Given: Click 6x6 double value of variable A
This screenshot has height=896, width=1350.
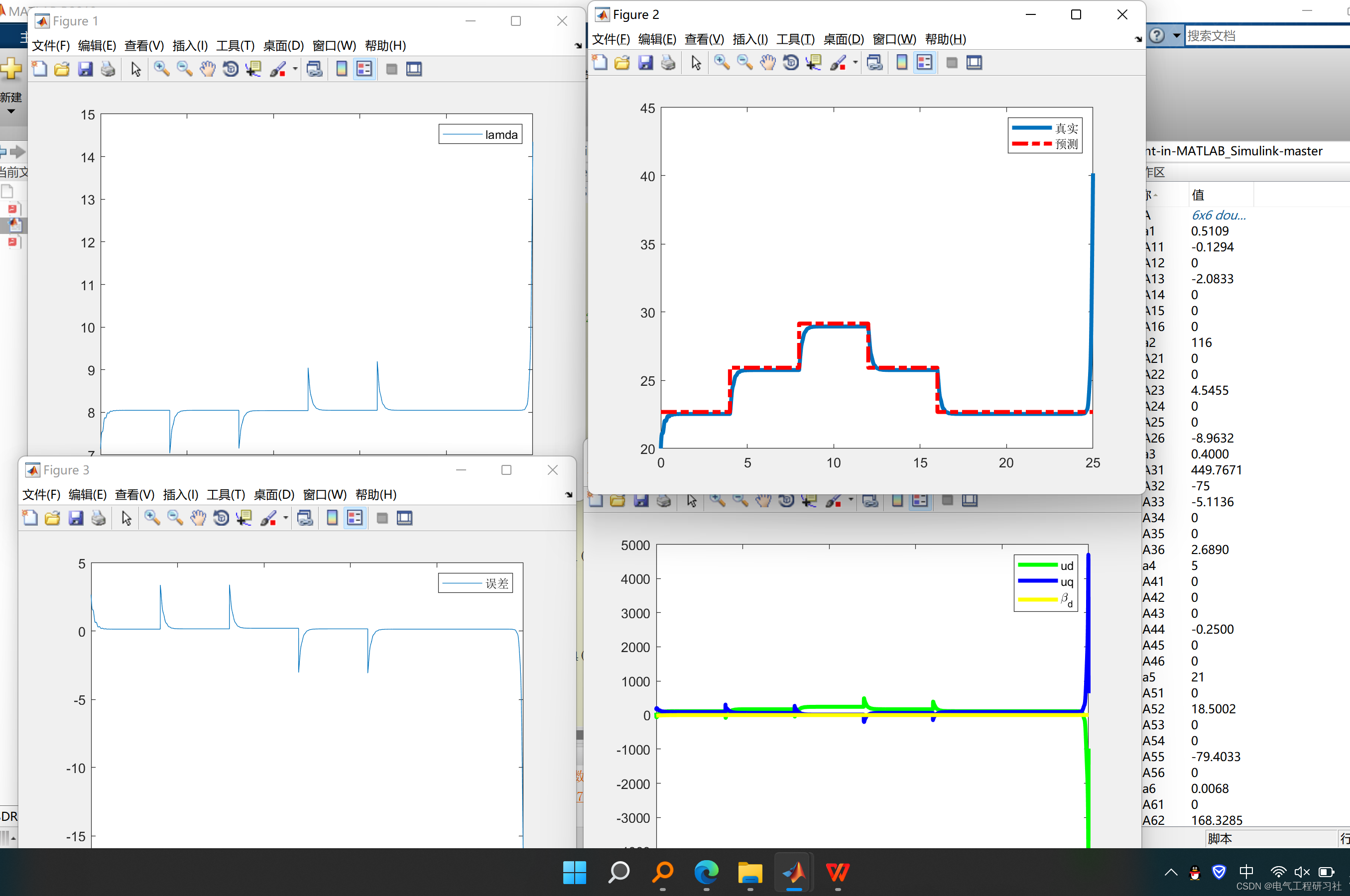Looking at the screenshot, I should pos(1218,216).
